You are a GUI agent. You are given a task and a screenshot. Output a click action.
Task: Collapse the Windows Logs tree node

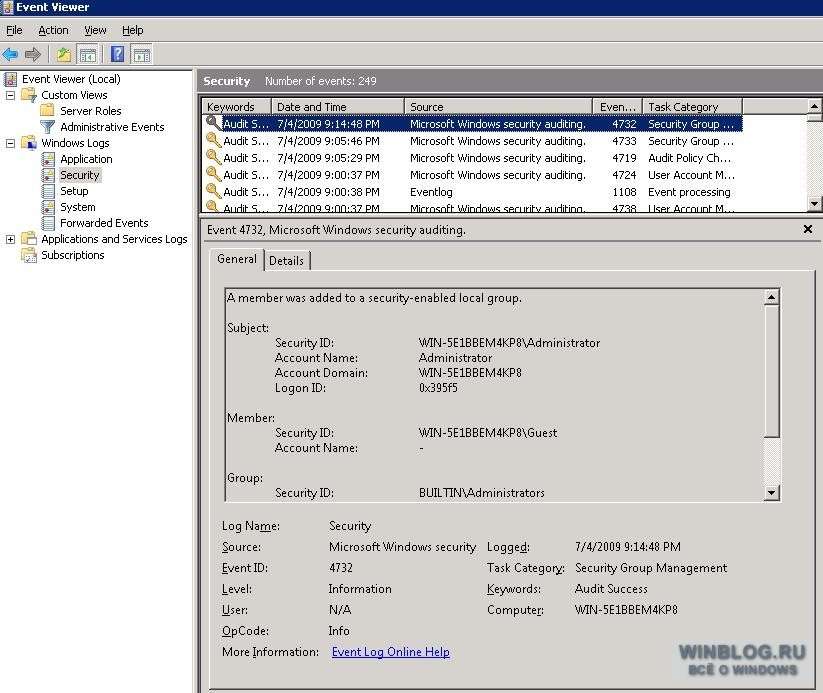pos(10,143)
